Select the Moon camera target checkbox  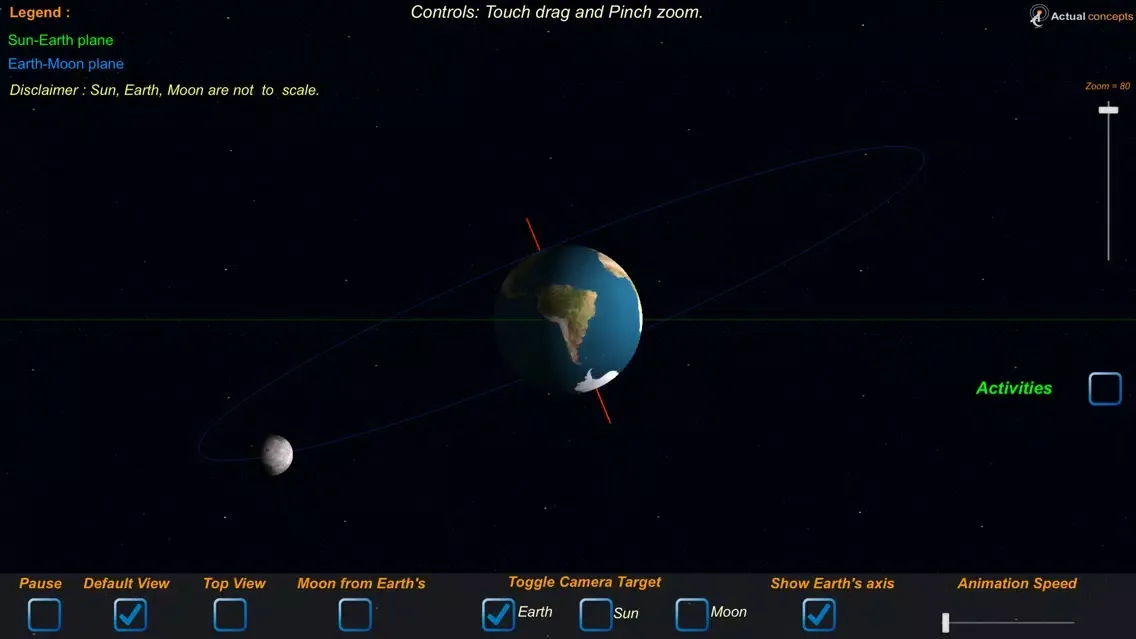(692, 614)
